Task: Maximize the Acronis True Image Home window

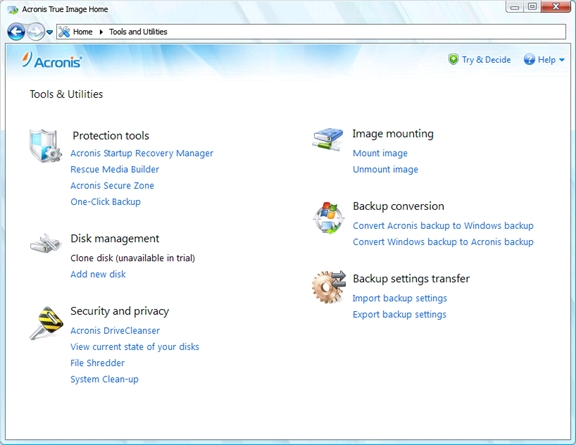Action: [532, 7]
